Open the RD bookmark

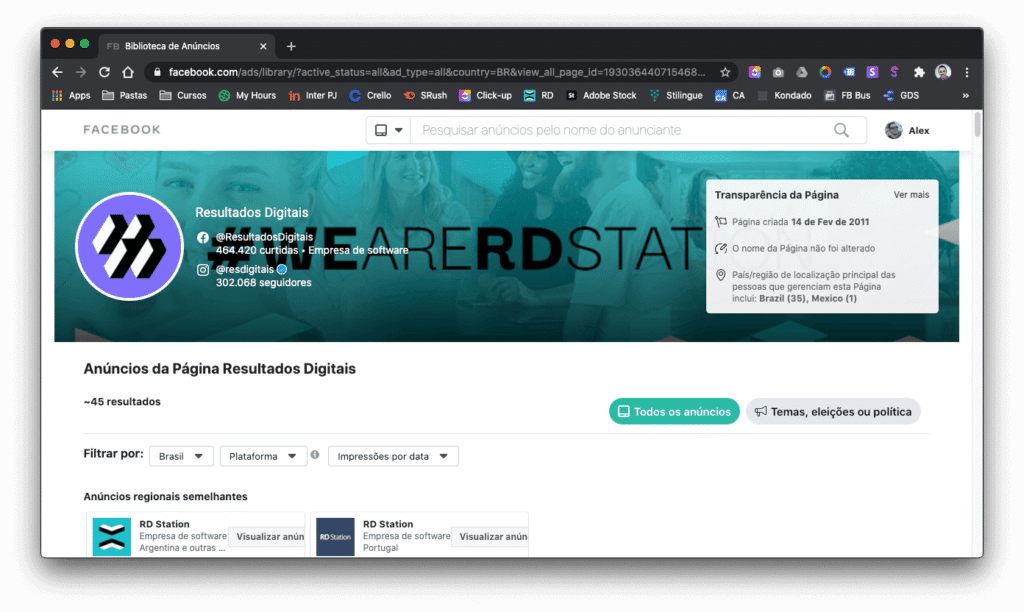[x=539, y=95]
